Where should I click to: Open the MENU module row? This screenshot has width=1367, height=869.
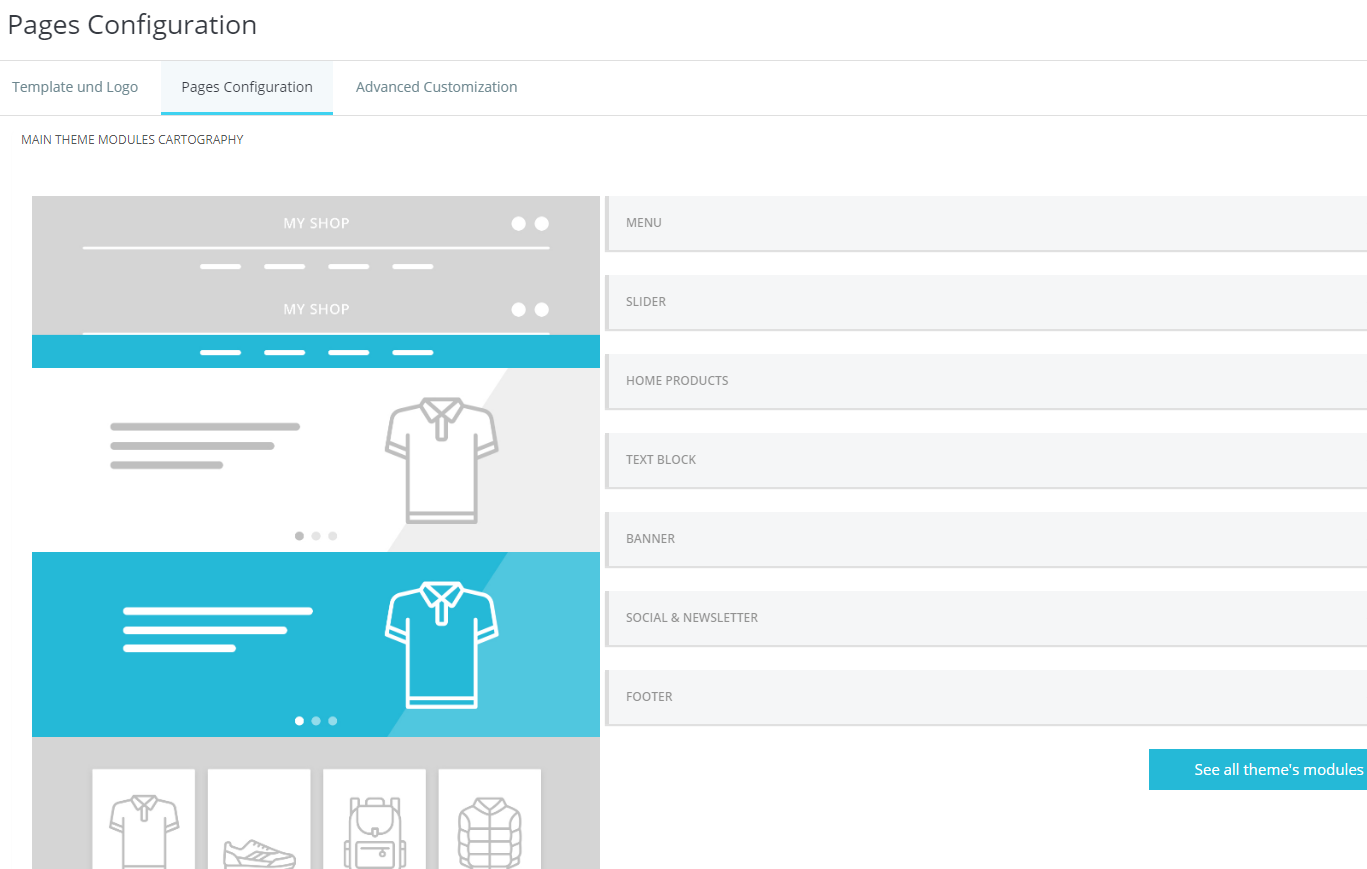point(986,223)
